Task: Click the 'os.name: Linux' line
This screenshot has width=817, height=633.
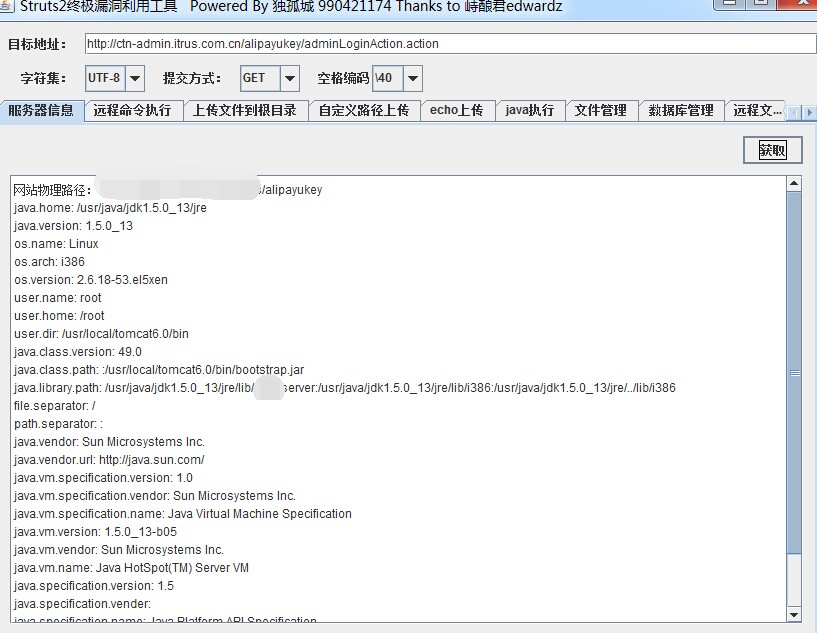Action: point(56,244)
